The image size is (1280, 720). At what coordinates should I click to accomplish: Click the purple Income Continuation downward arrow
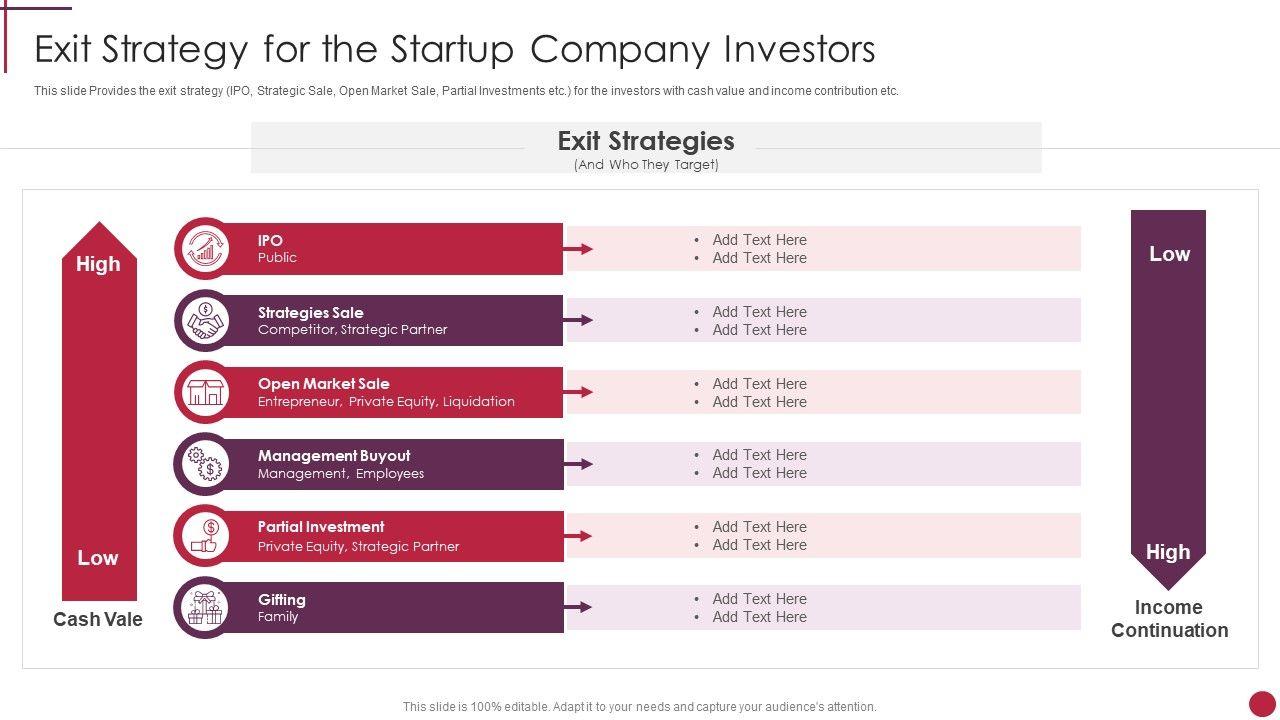coord(1168,400)
